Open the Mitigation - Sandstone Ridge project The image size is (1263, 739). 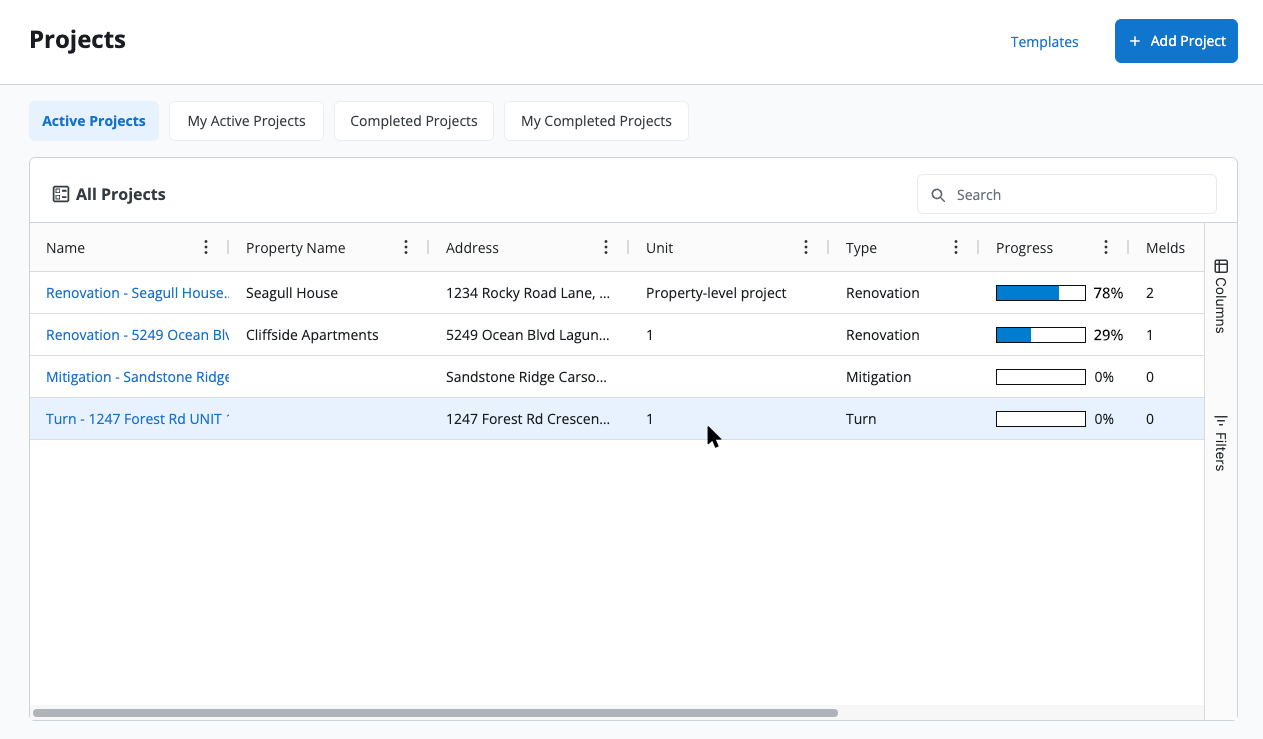click(x=137, y=377)
